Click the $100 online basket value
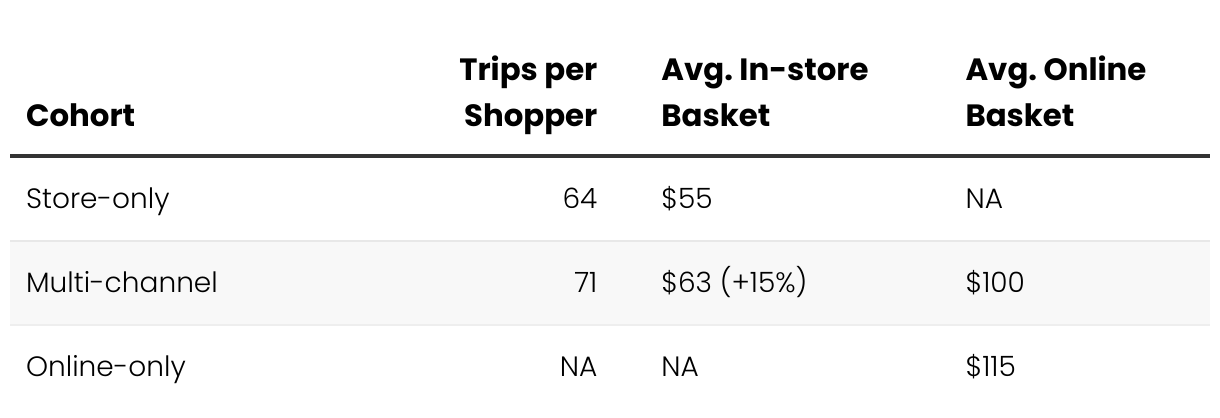 [995, 282]
